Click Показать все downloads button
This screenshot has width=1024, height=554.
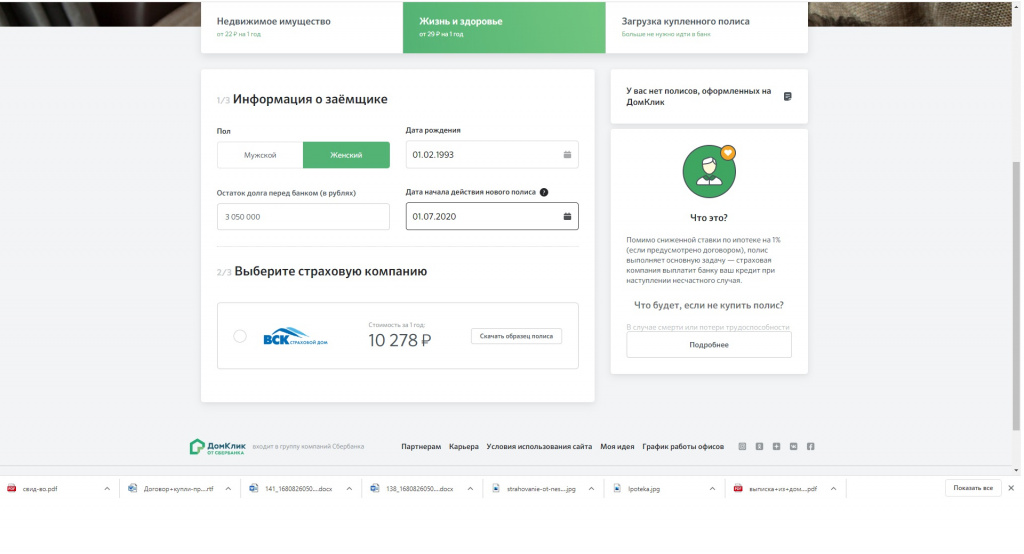972,488
